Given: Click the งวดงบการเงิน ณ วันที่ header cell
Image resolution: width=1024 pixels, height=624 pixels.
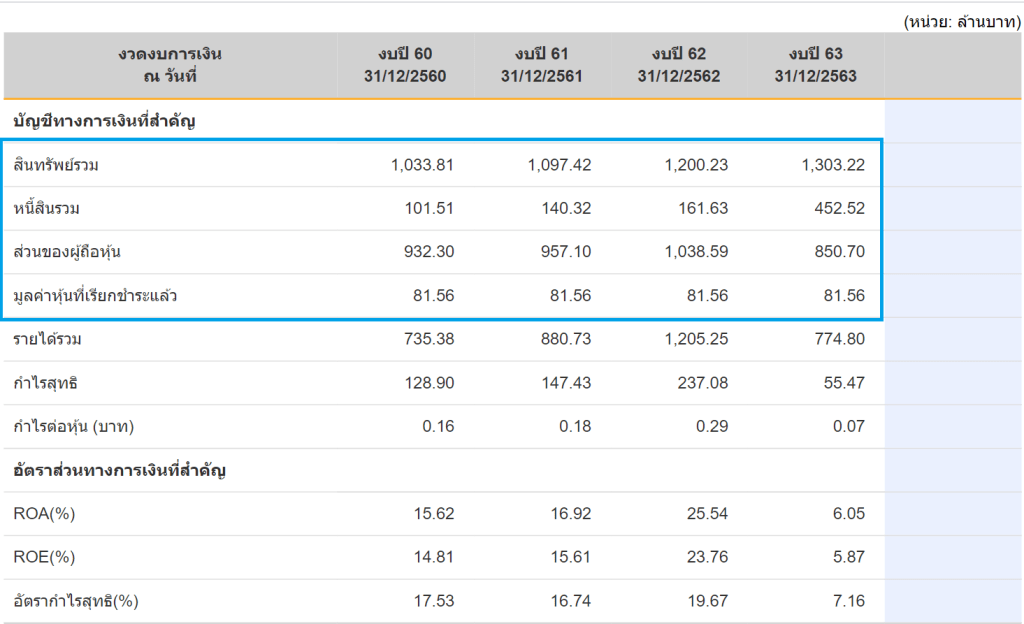Looking at the screenshot, I should [170, 65].
